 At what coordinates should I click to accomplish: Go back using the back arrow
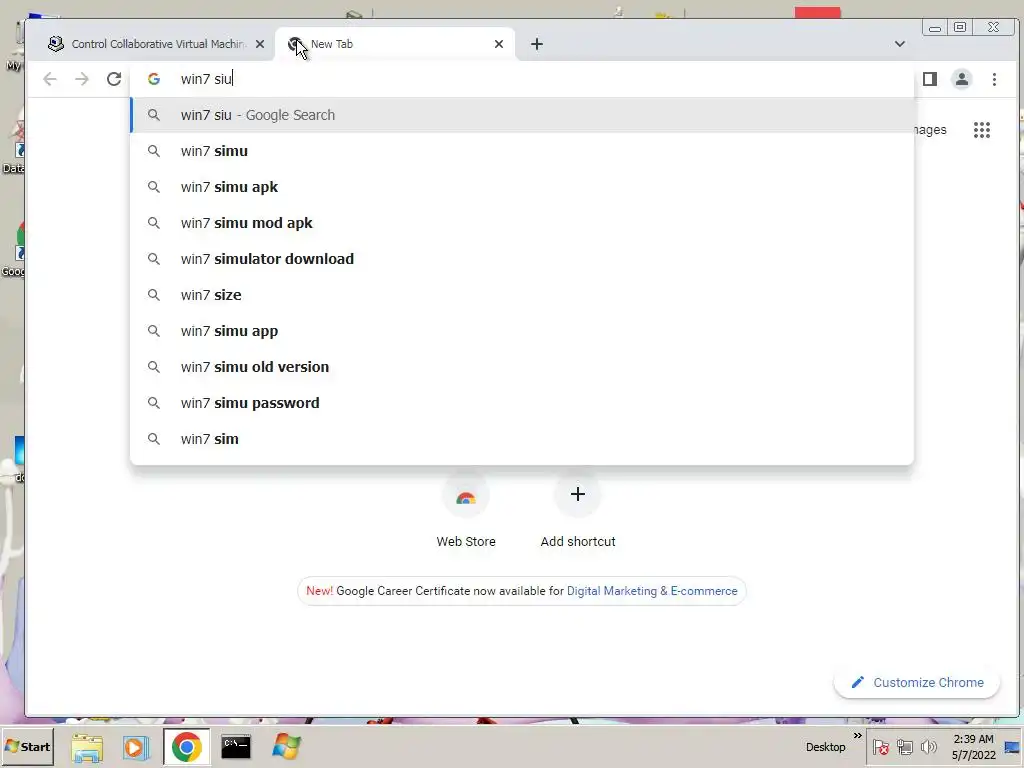[x=50, y=79]
